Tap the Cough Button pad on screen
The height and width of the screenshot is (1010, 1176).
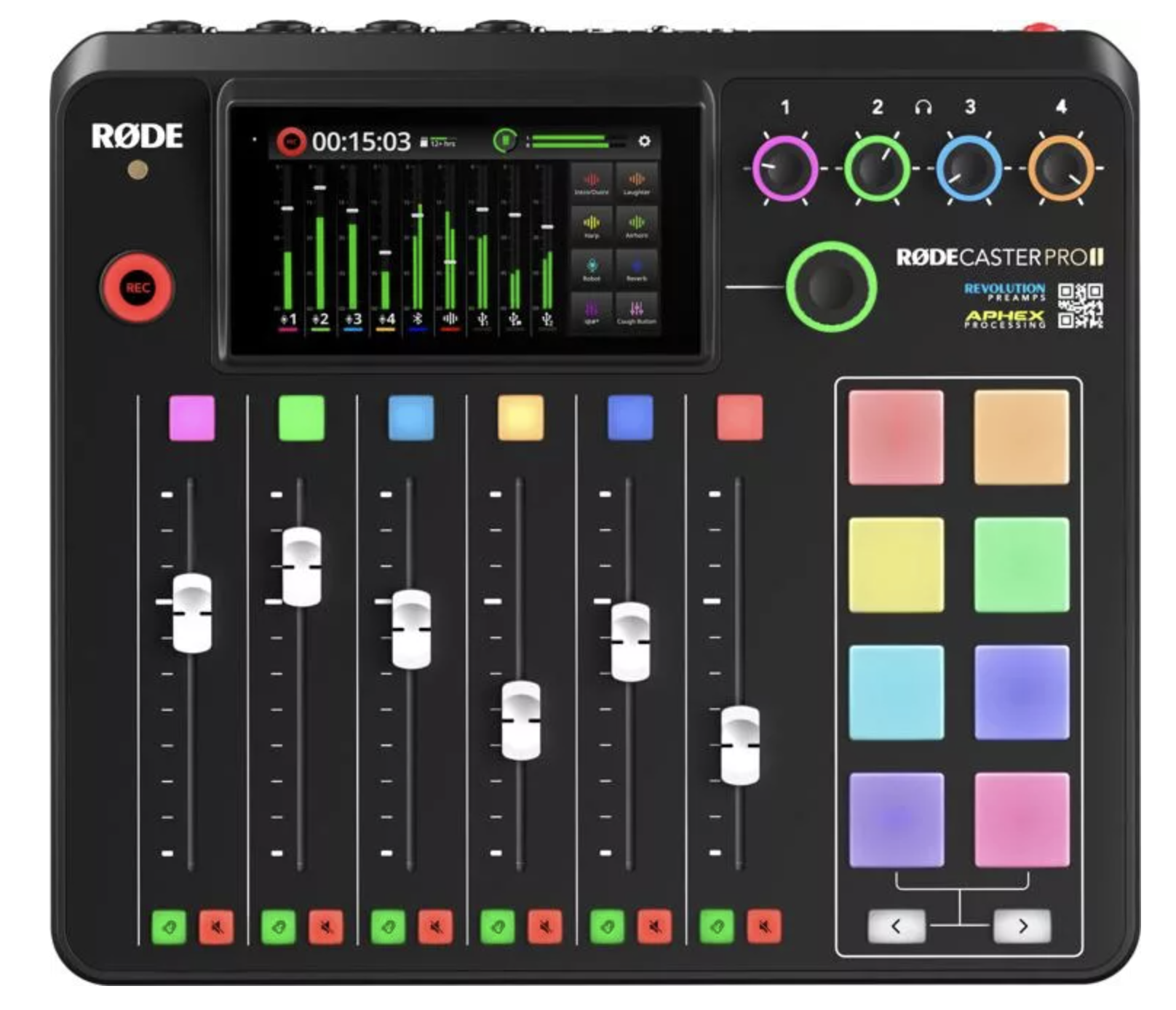636,311
